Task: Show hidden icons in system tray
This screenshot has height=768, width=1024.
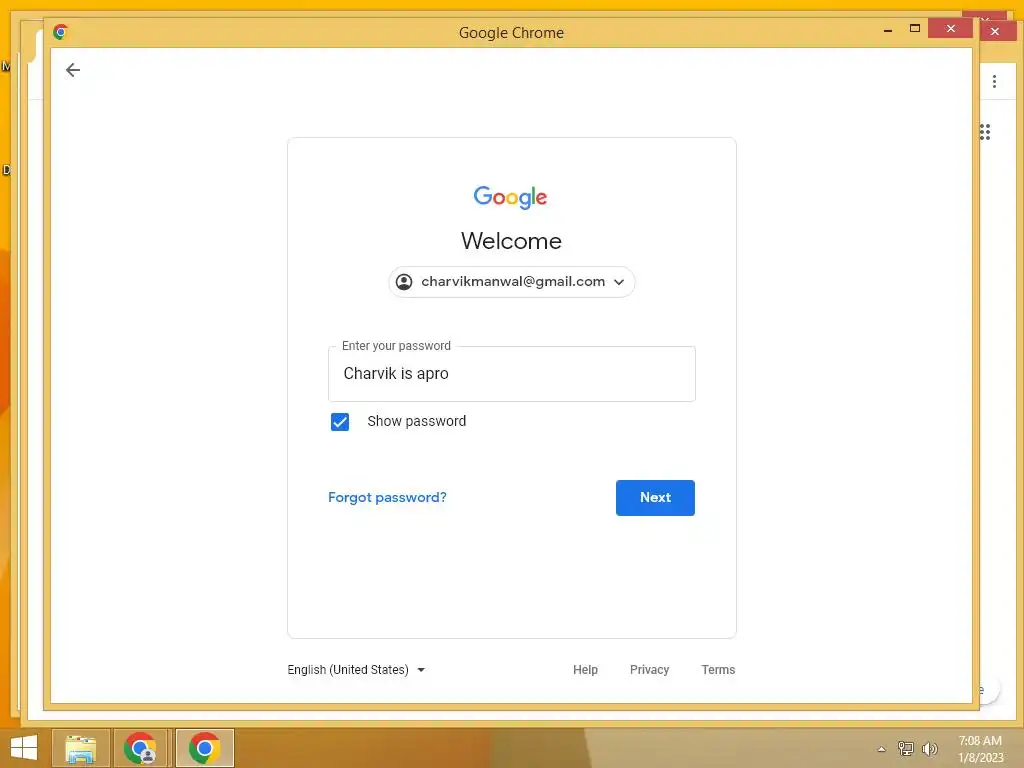Action: tap(882, 749)
